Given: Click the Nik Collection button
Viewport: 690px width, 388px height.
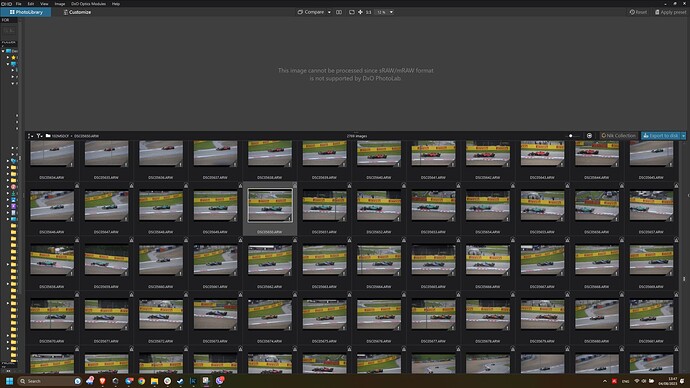Looking at the screenshot, I should [x=618, y=136].
